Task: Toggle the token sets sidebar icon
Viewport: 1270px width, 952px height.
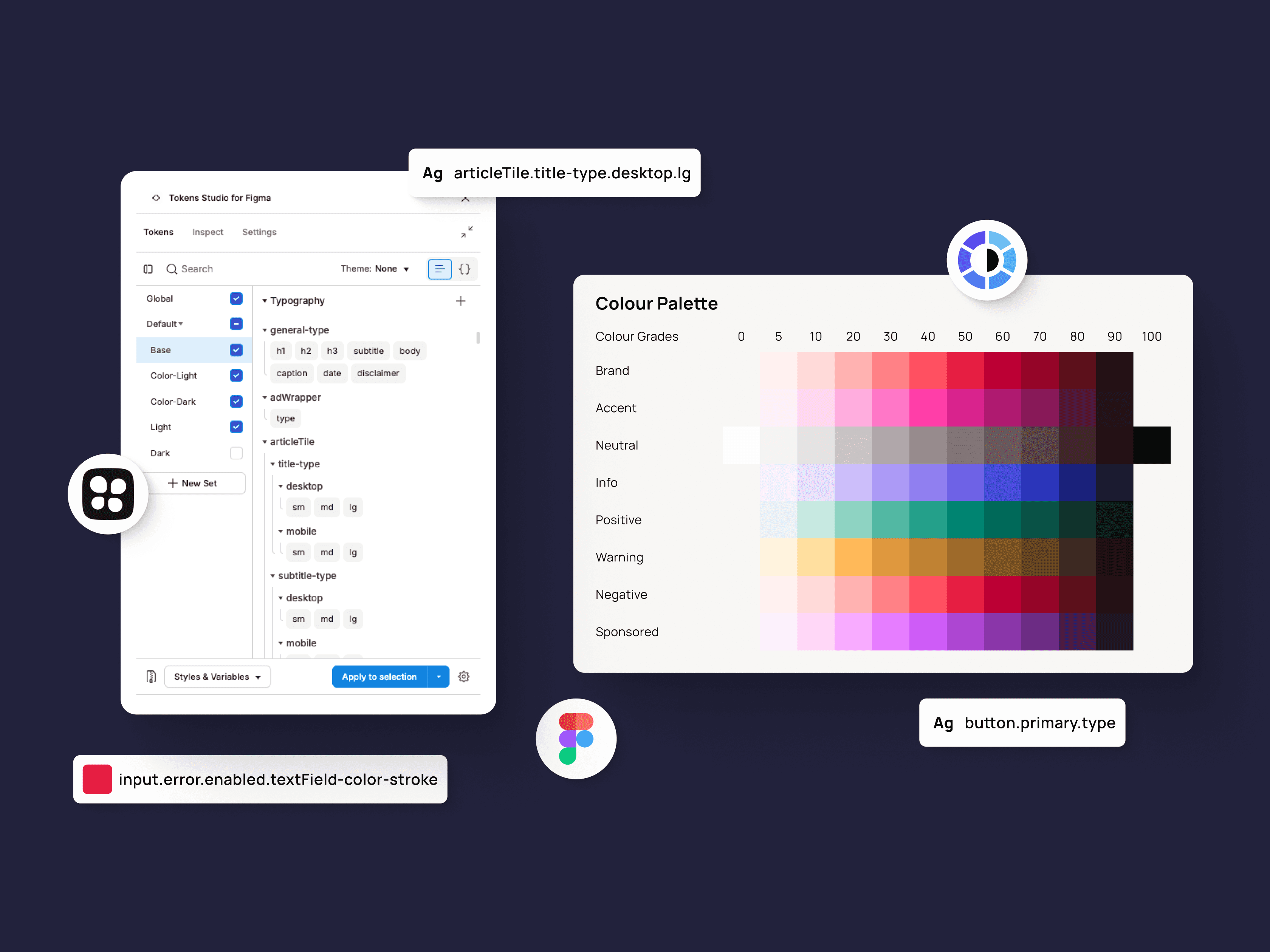Action: click(148, 269)
